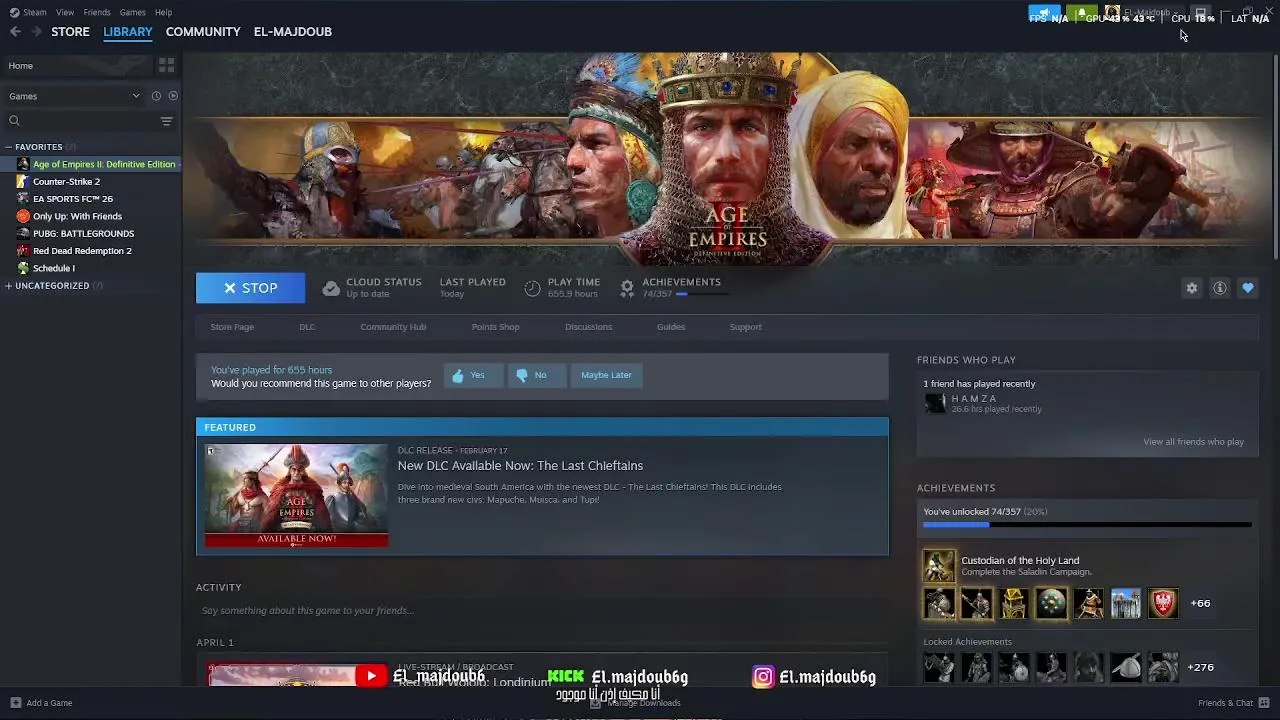This screenshot has height=720, width=1280.
Task: Click the activity comment input field
Action: pos(540,611)
